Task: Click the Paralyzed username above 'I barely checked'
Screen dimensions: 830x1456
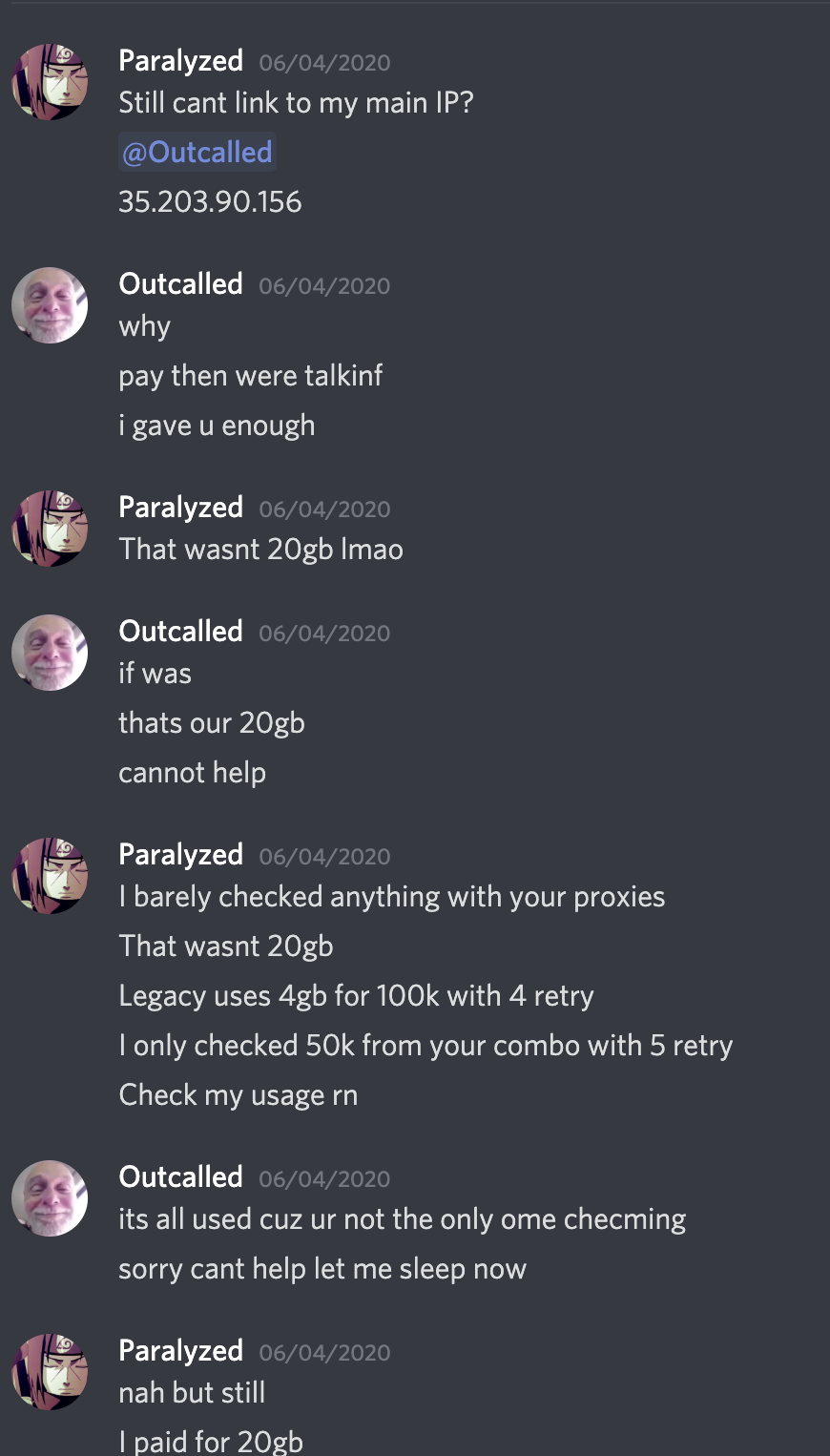Action: tap(180, 855)
